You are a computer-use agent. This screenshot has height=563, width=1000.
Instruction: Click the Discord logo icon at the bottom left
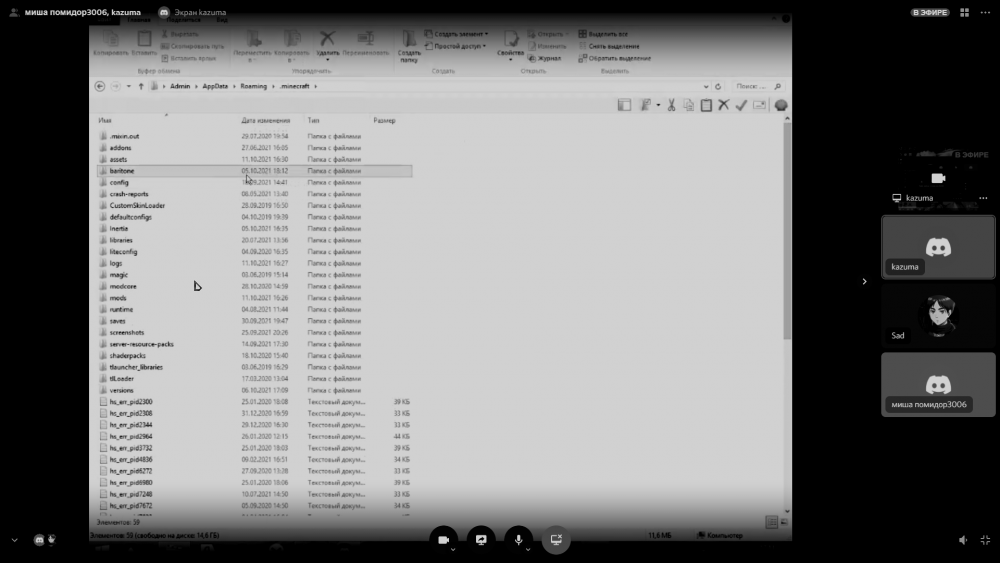(x=39, y=540)
